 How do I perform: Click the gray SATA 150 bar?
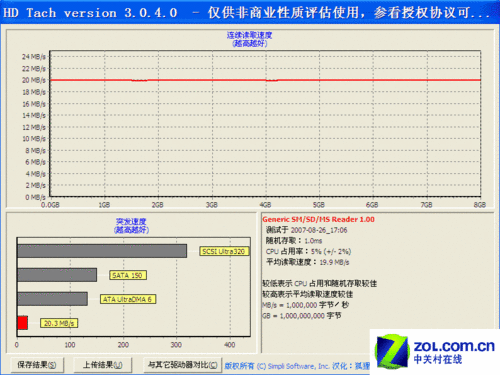coord(57,275)
